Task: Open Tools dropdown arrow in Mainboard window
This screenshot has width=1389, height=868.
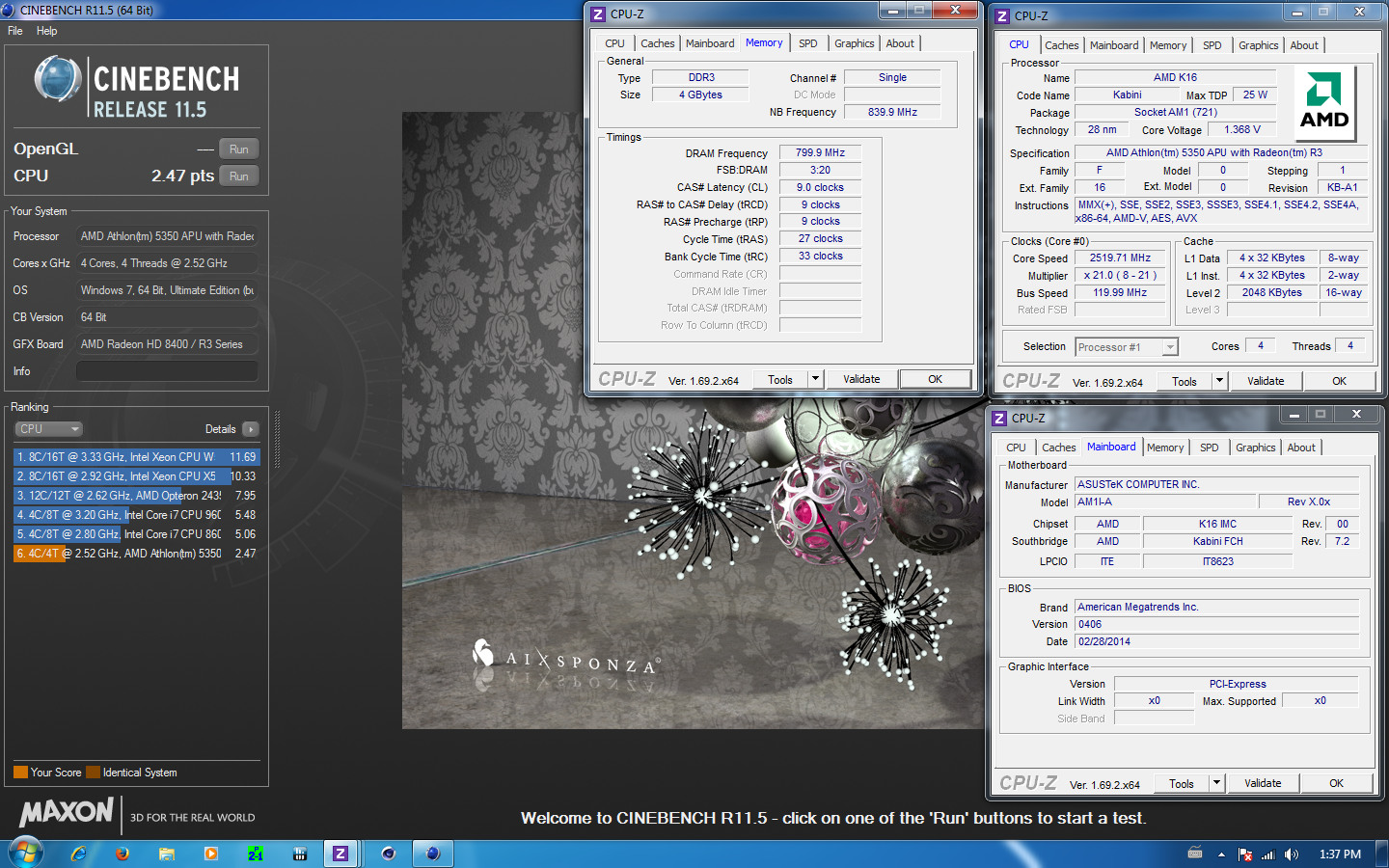Action: (x=1216, y=784)
